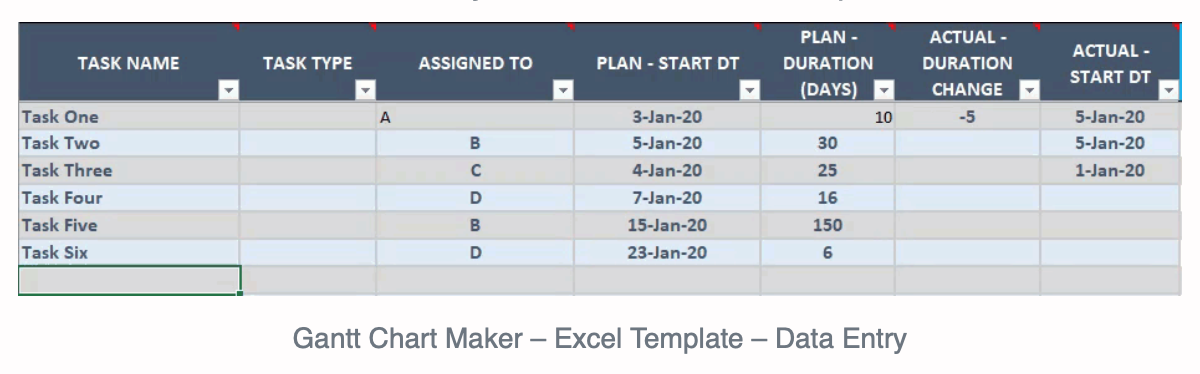Select the Task One name cell
1200x374 pixels.
(129, 117)
